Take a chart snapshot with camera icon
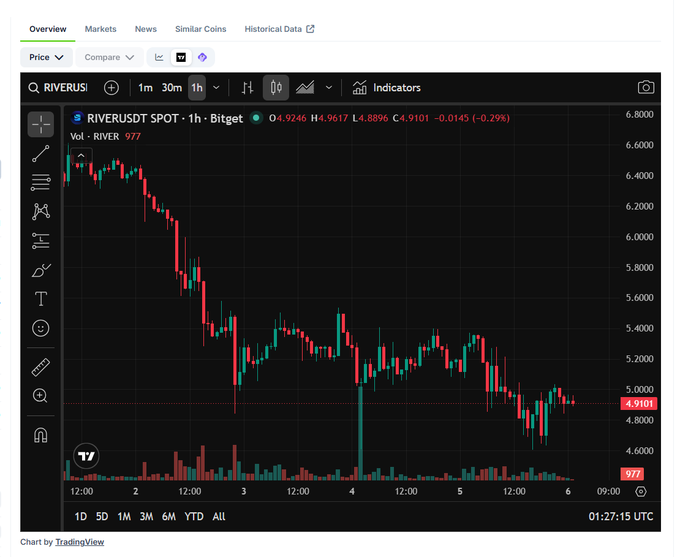 (x=646, y=87)
